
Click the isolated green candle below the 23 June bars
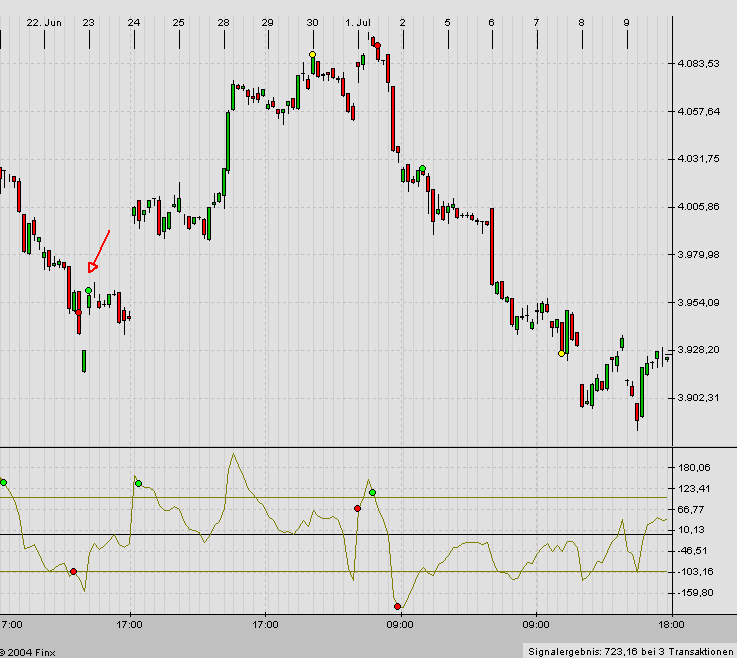pos(84,360)
